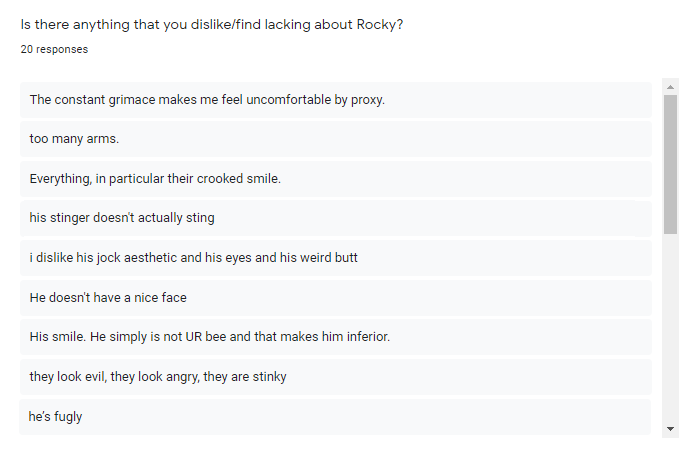Click the "stinger doesn't actually sting" response
687x454 pixels.
tap(122, 218)
